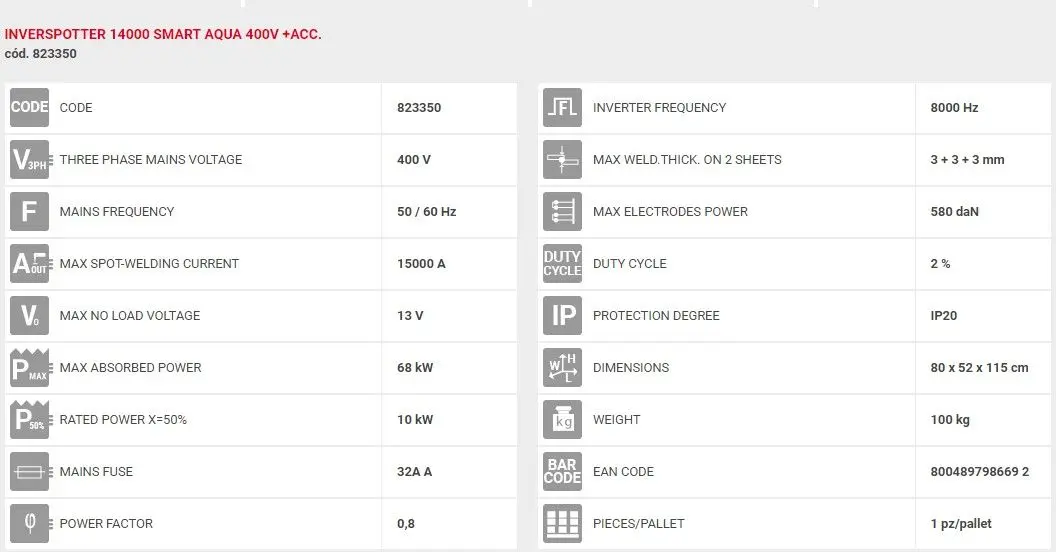The width and height of the screenshot is (1056, 552).
Task: Click the dimensions icon
Action: pos(562,368)
